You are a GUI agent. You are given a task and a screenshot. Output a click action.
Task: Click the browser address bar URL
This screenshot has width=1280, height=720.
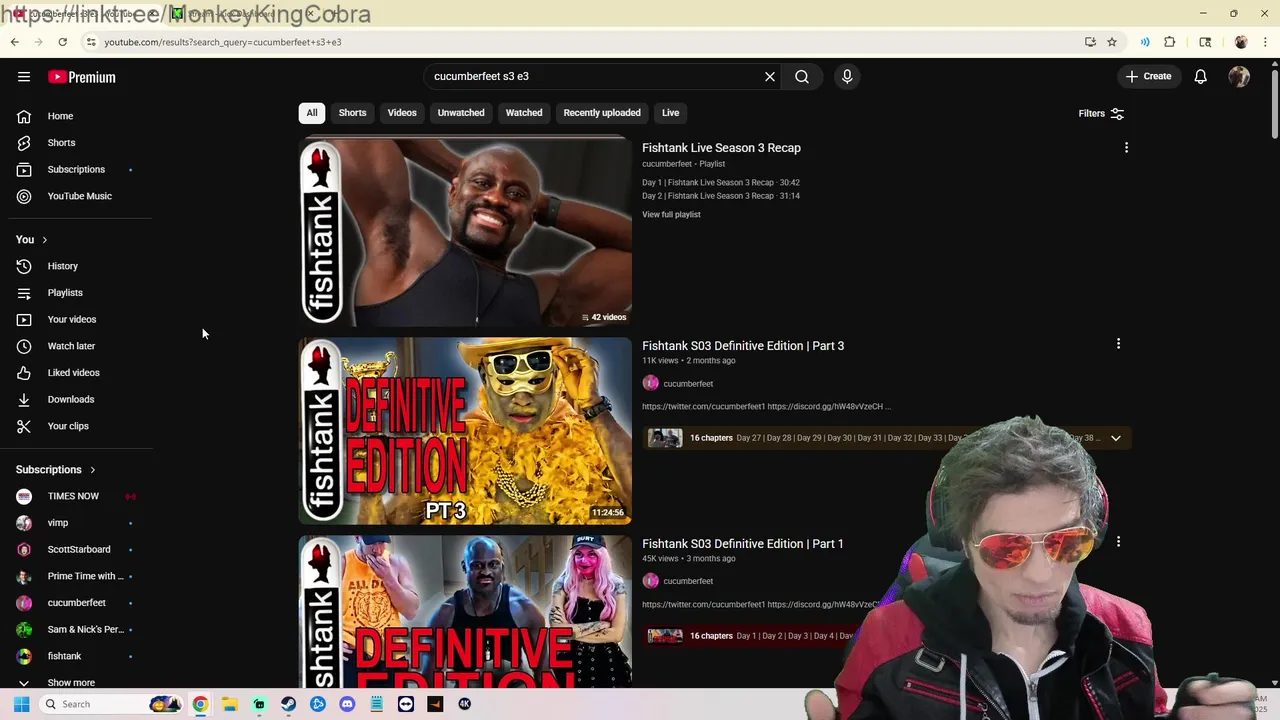point(223,42)
